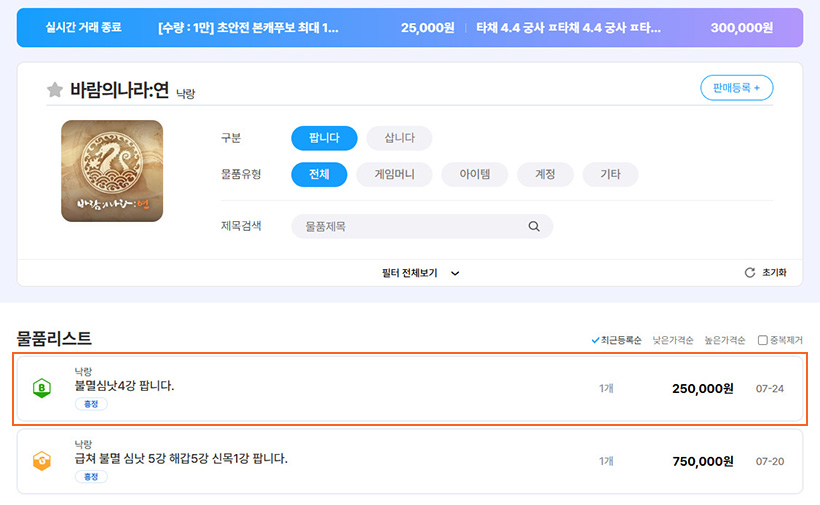
Task: Click the 바람의나라:연 game thumbnail image
Action: pyautogui.click(x=112, y=171)
